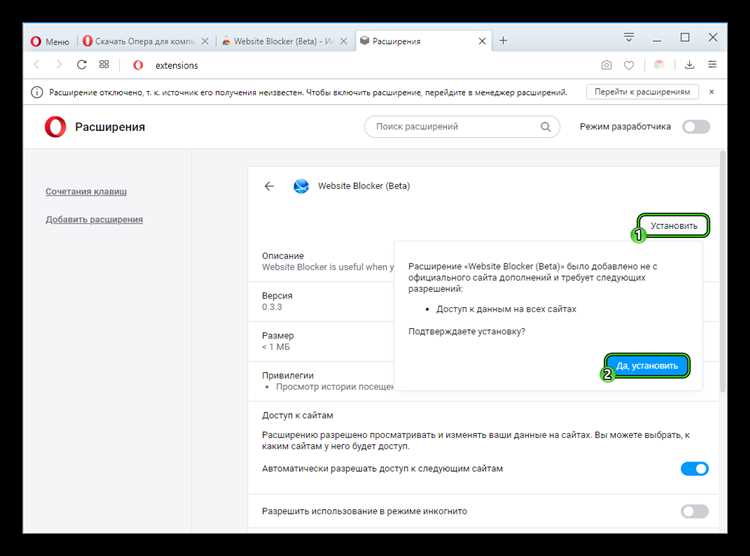
Task: Click size value < 1 МБ
Action: (x=276, y=347)
